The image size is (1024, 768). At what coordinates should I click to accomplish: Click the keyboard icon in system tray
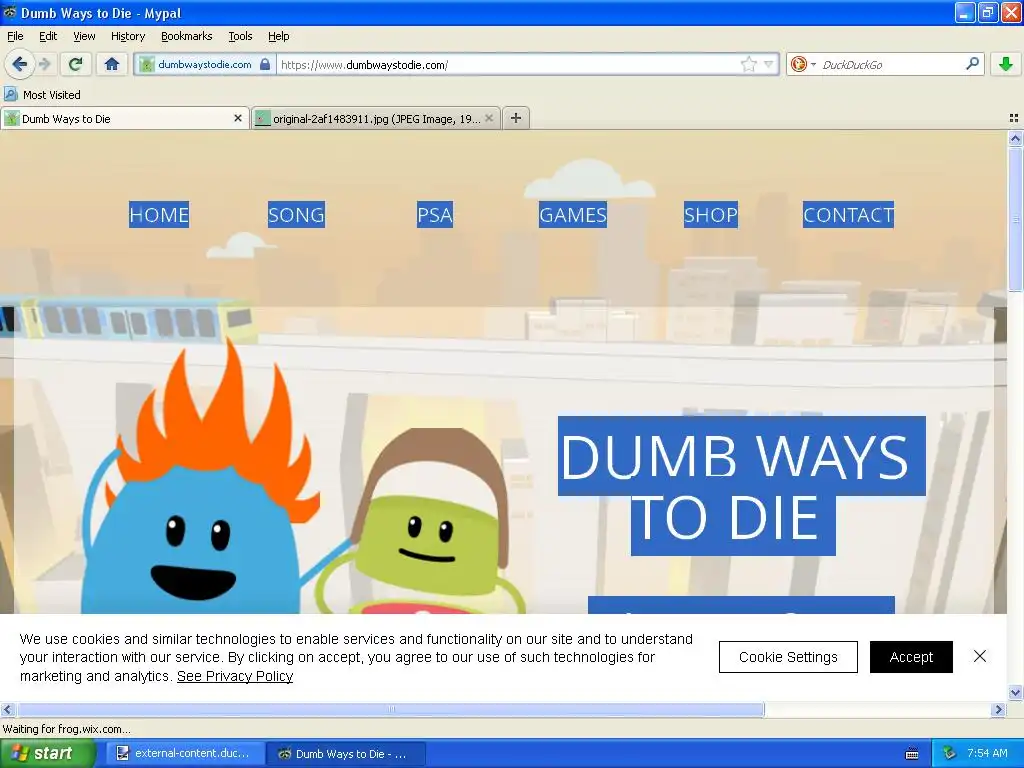point(912,754)
